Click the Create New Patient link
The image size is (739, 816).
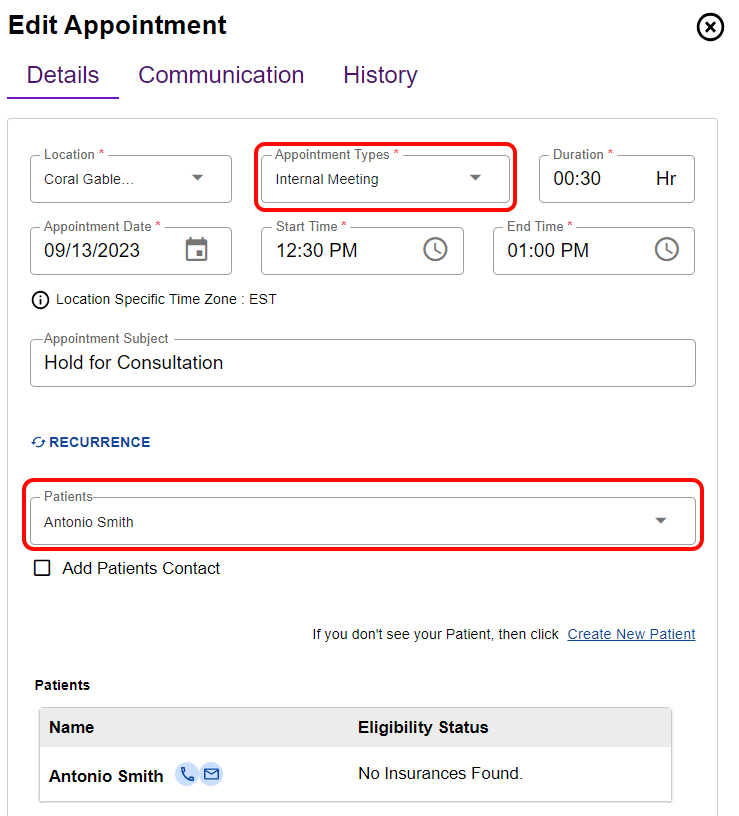tap(631, 634)
